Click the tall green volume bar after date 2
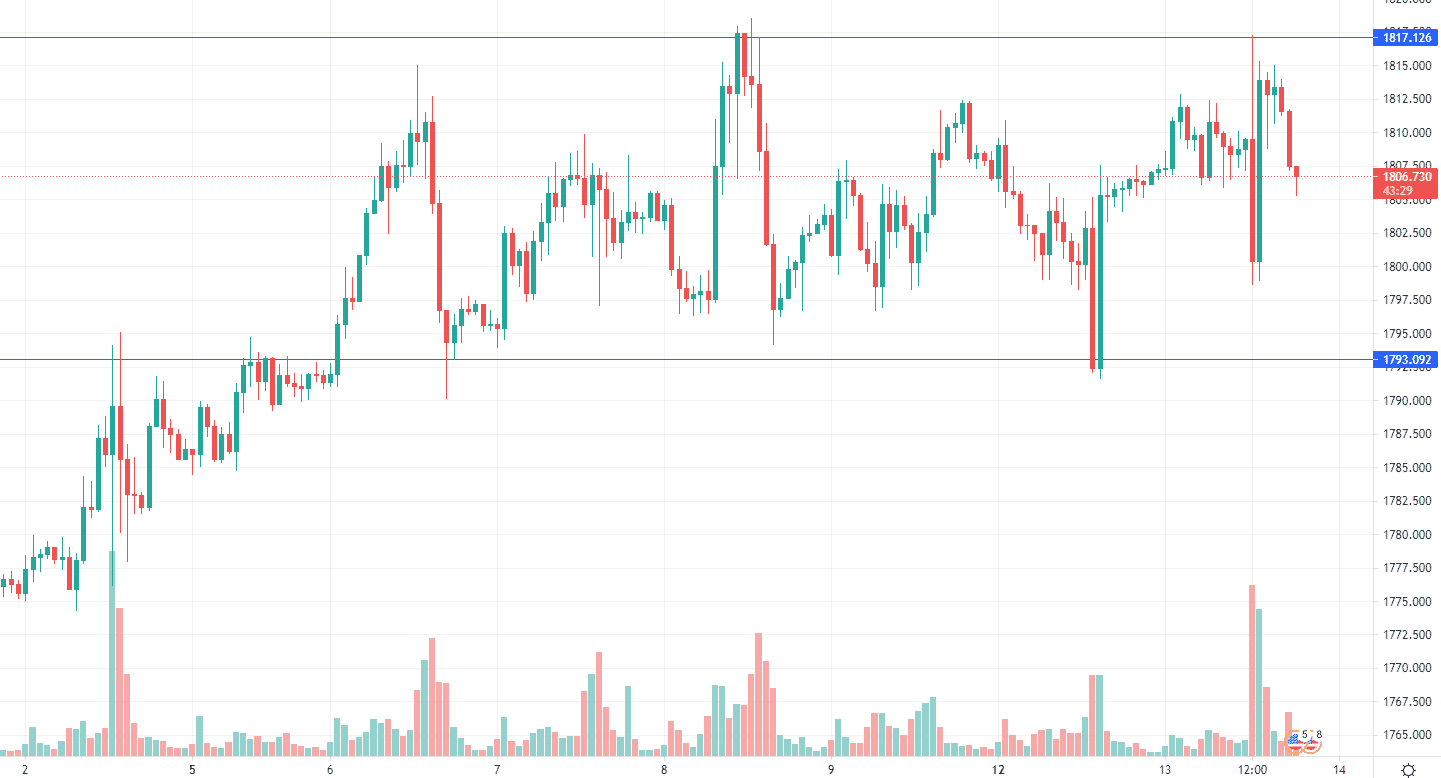 coord(112,653)
